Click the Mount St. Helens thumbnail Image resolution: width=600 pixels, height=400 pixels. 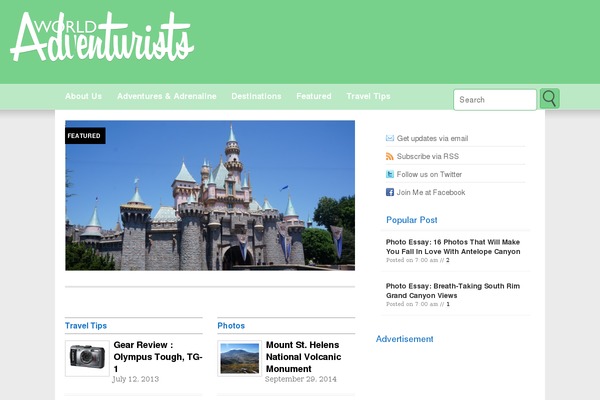[240, 358]
